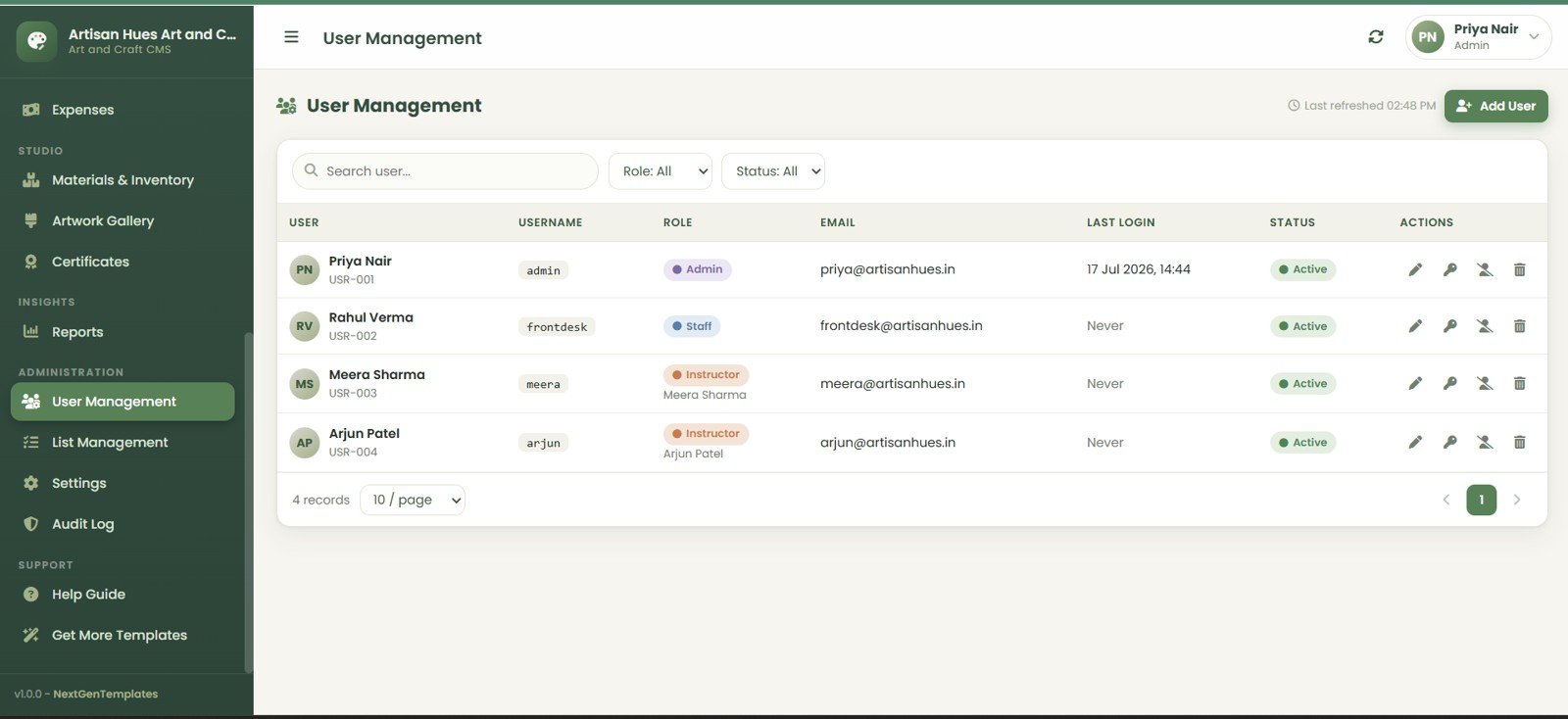Click the refresh icon in the header
Viewport: 1568px width, 719px height.
pyautogui.click(x=1376, y=37)
